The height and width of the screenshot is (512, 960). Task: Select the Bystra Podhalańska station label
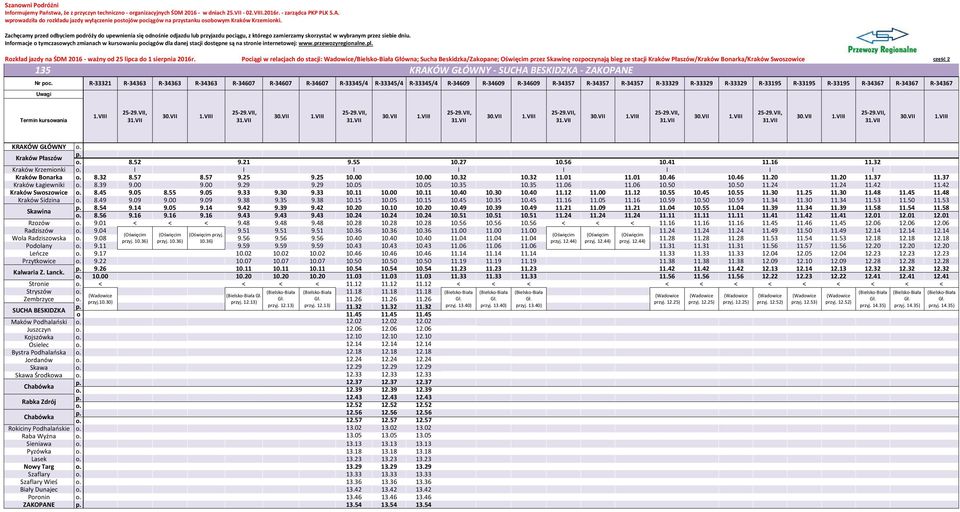click(x=40, y=352)
